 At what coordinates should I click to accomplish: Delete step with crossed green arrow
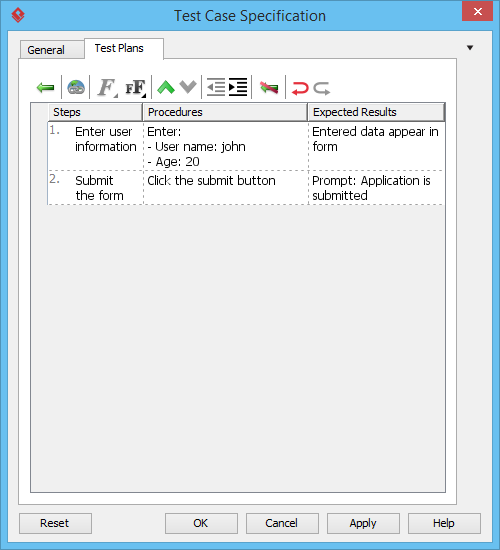(269, 87)
